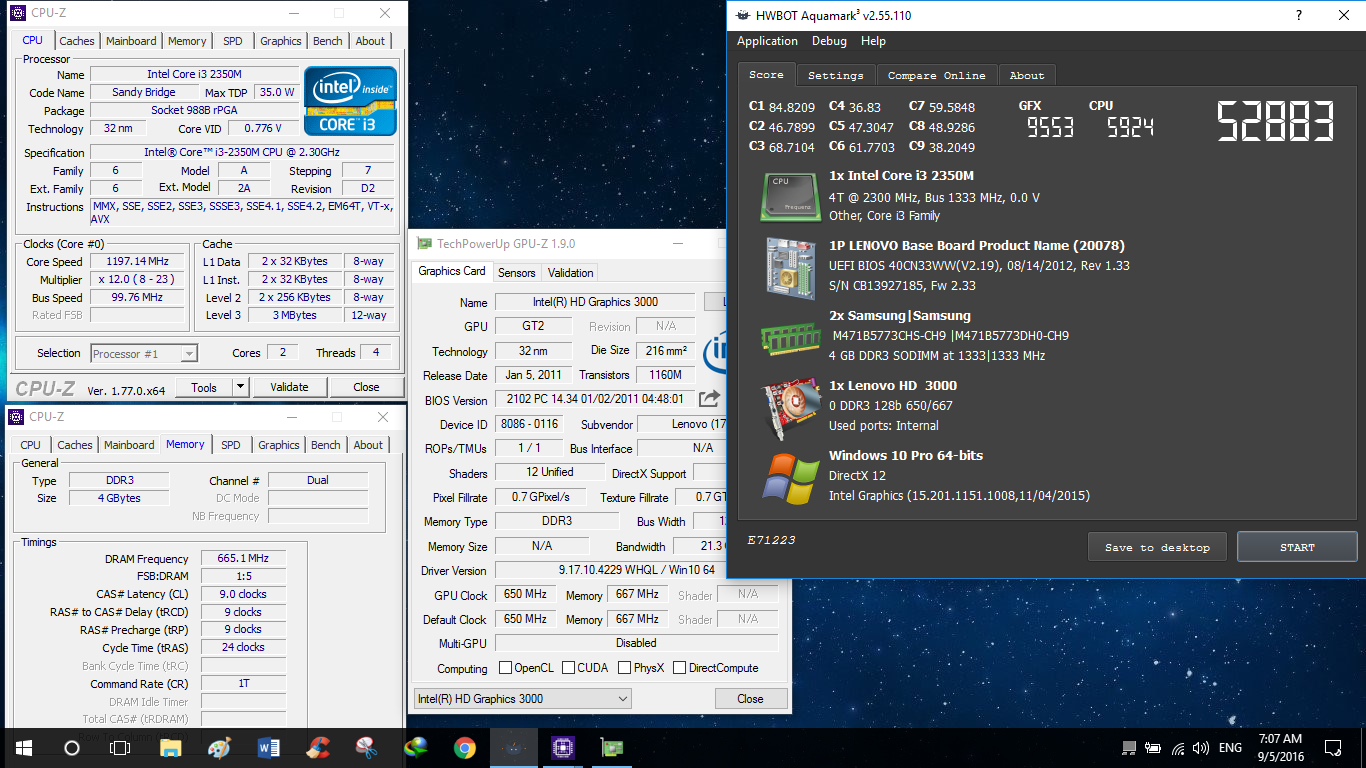Switch to the Validation tab in GPU-Z
This screenshot has width=1366, height=768.
(x=571, y=272)
